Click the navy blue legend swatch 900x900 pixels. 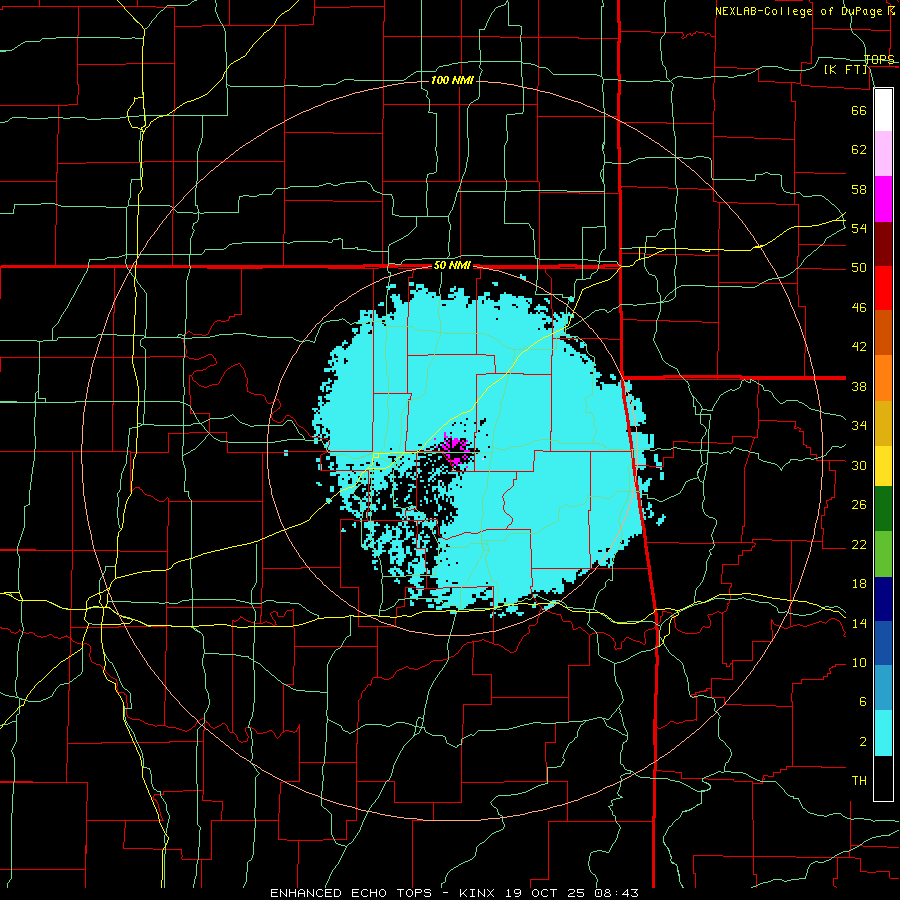pos(883,599)
